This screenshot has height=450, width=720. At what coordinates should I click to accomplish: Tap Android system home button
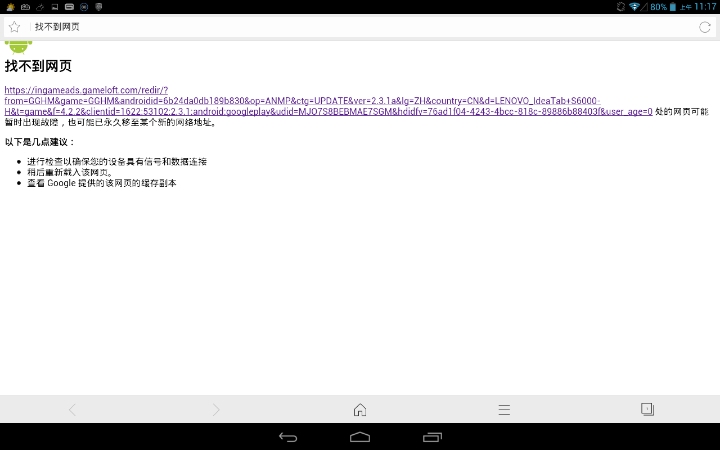[360, 437]
